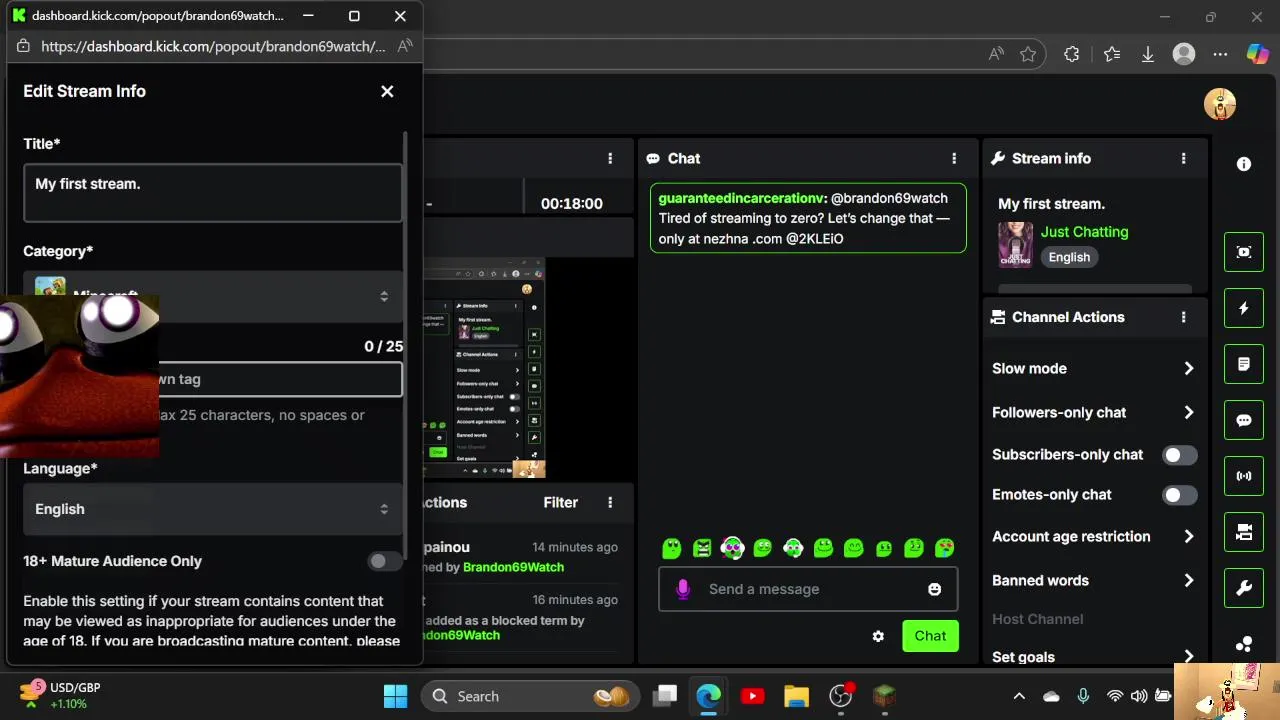The width and height of the screenshot is (1280, 720).
Task: Show hidden system tray icons
Action: pos(1019,696)
